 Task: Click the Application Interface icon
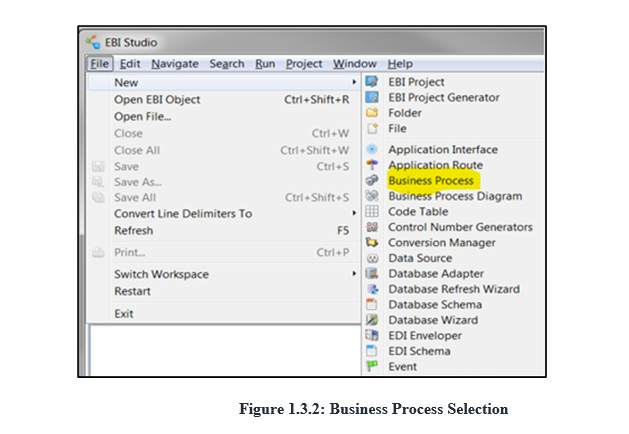[372, 149]
